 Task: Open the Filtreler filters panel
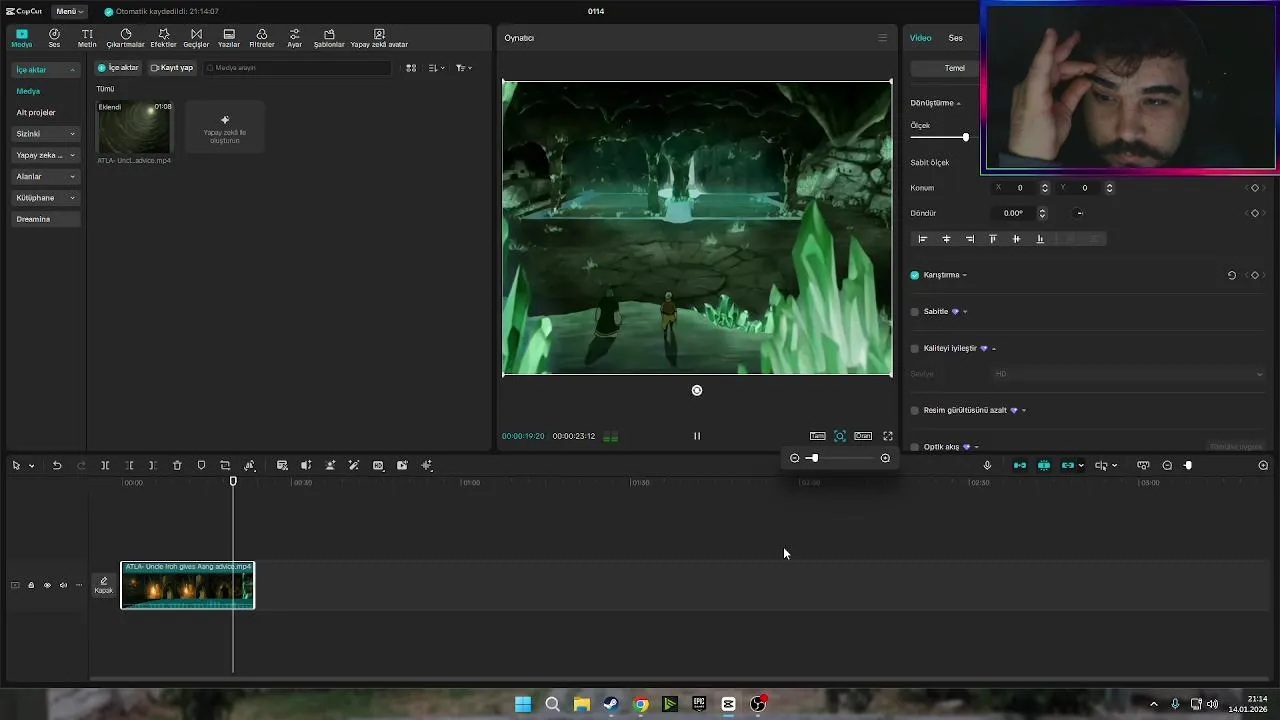click(x=262, y=38)
